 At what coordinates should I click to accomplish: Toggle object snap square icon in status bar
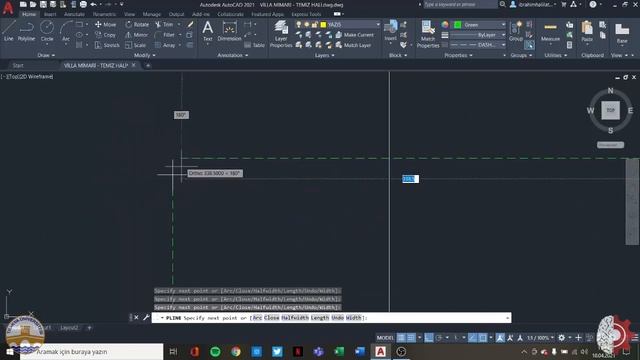[x=482, y=338]
